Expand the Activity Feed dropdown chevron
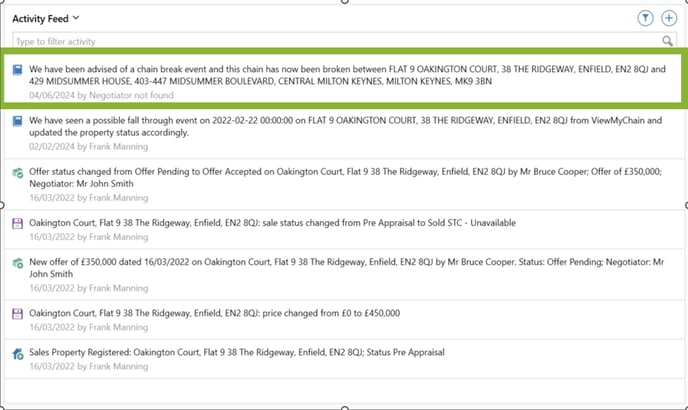 [76, 18]
